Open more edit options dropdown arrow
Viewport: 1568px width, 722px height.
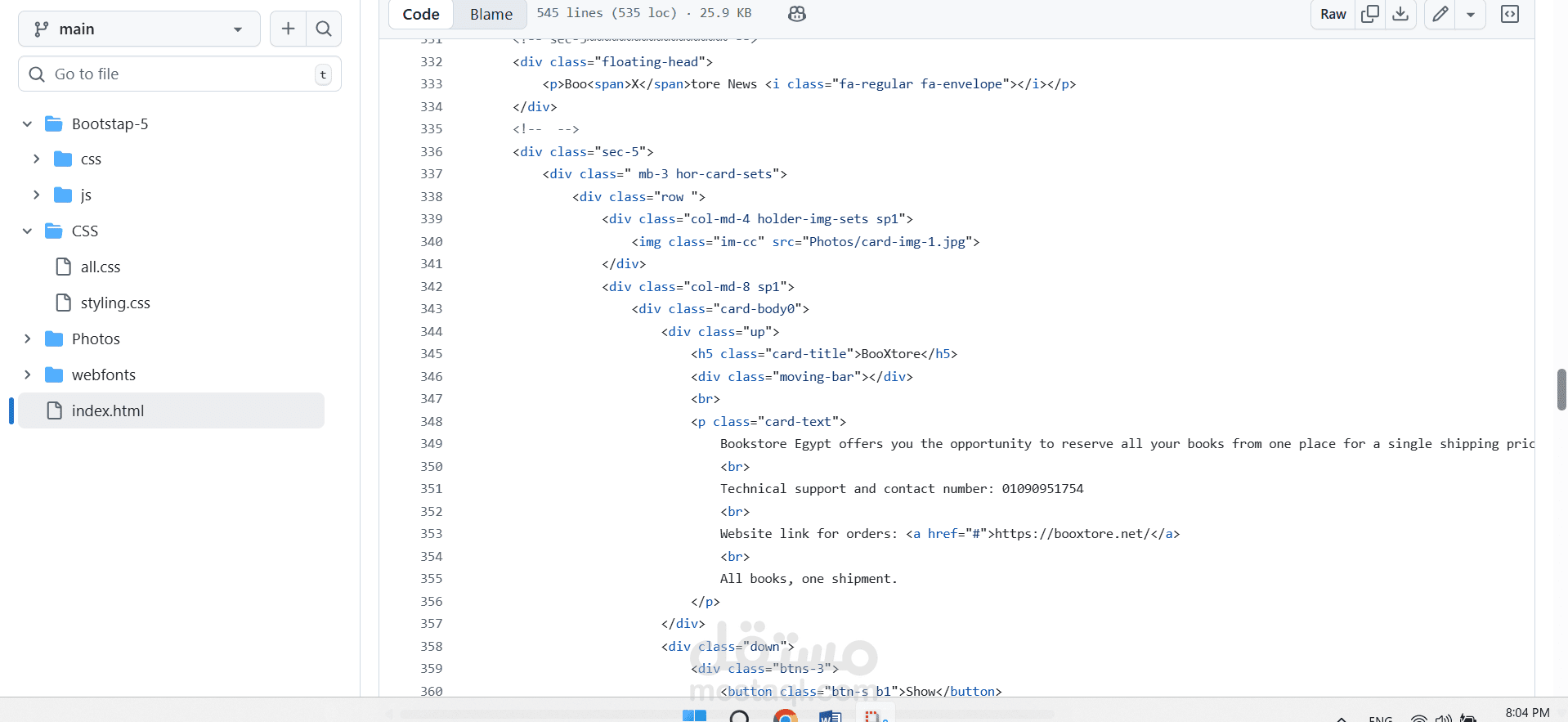click(x=1471, y=14)
